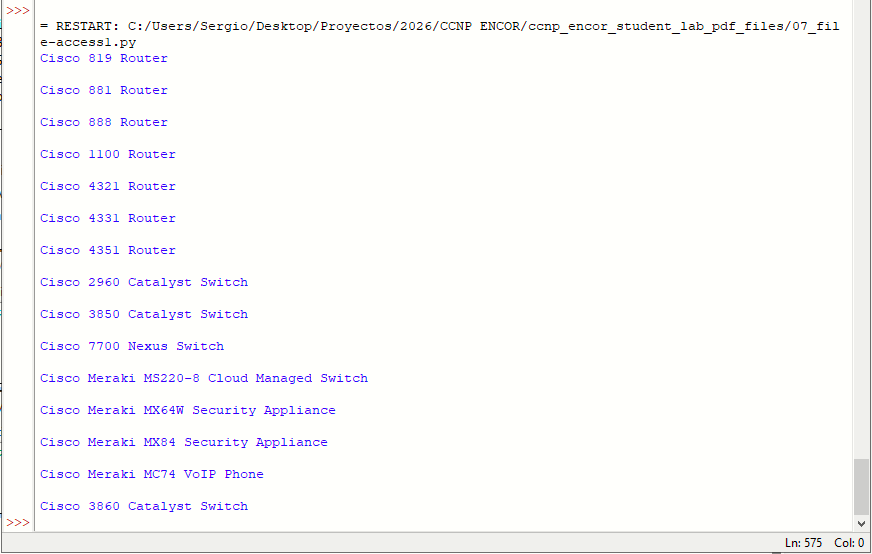This screenshot has width=872, height=554.
Task: Click the RESTART file path line
Action: tap(439, 34)
